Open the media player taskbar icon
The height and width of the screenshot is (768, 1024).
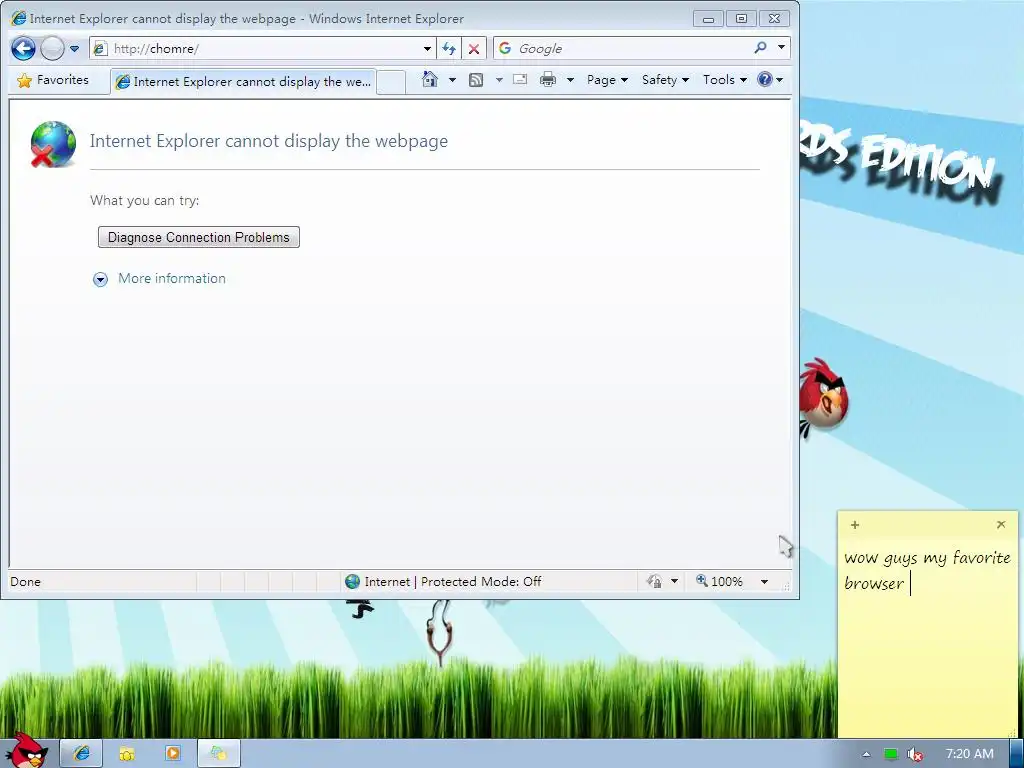172,754
